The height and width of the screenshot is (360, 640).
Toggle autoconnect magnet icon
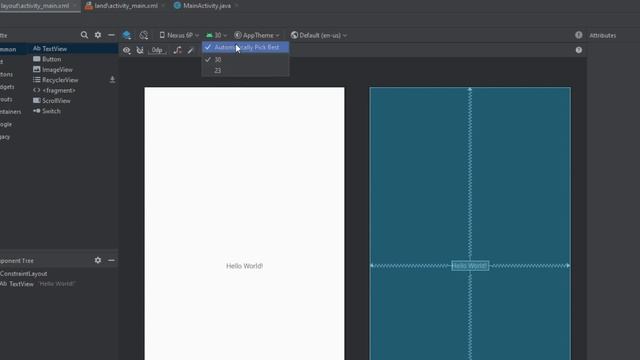click(140, 50)
